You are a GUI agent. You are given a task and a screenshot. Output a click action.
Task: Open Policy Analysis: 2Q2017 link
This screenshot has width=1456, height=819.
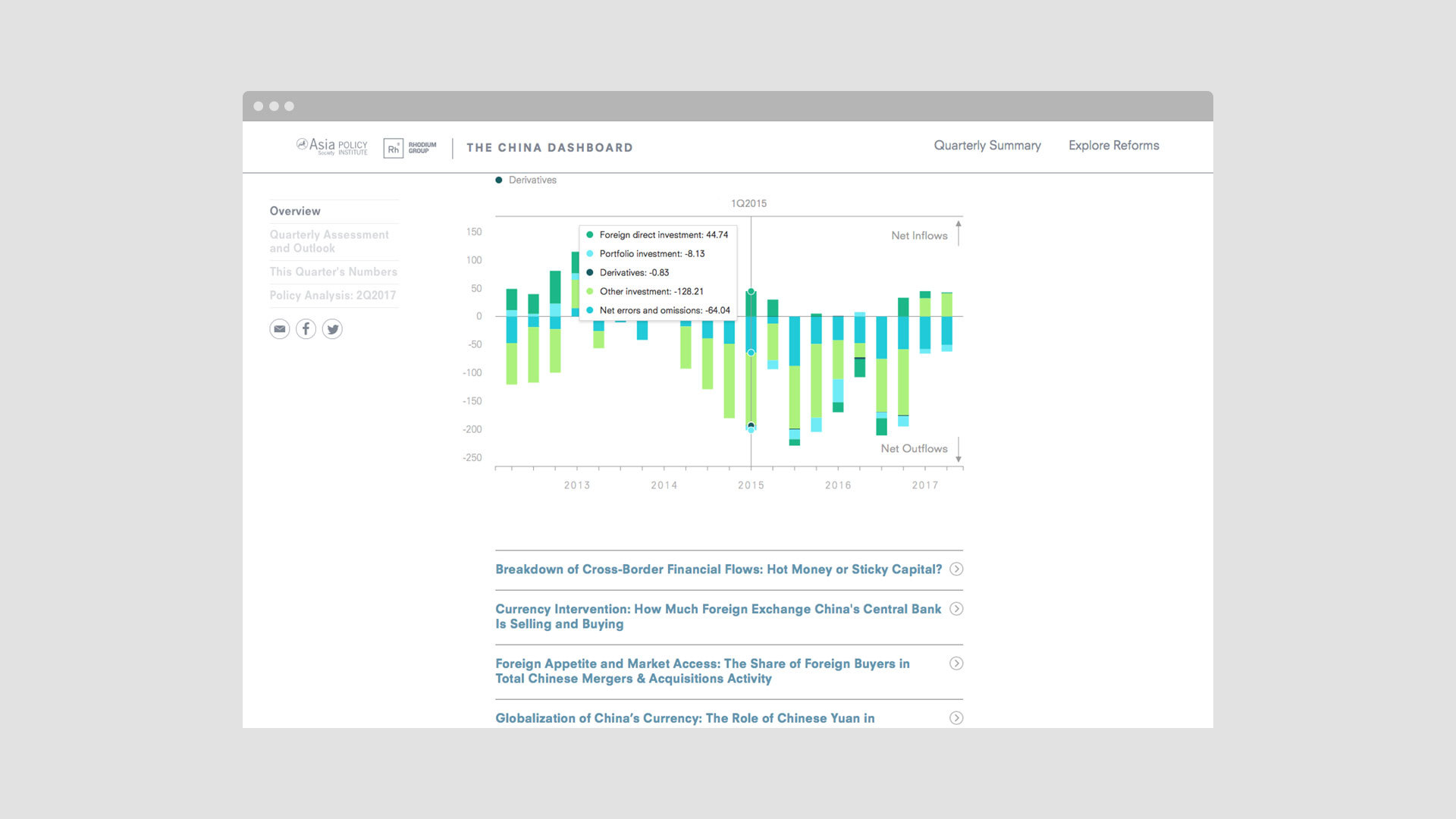332,296
